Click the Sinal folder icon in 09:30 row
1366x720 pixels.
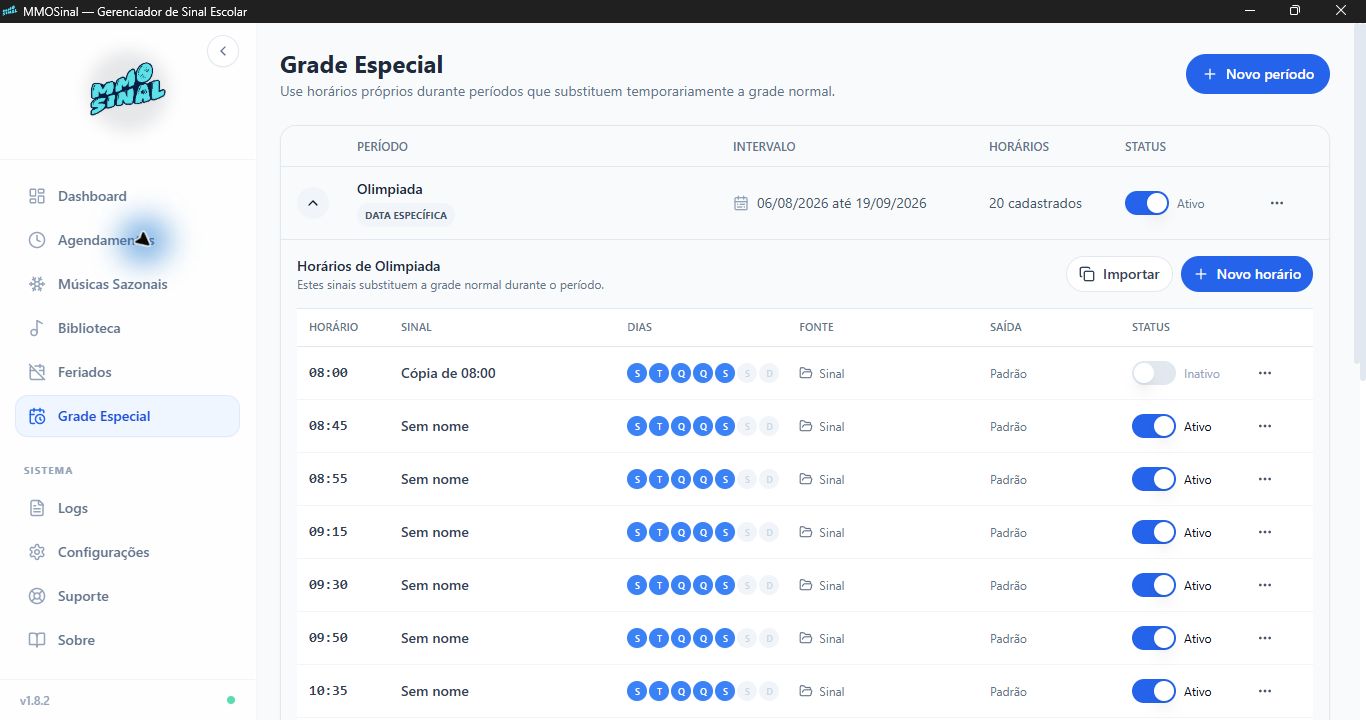click(x=806, y=585)
